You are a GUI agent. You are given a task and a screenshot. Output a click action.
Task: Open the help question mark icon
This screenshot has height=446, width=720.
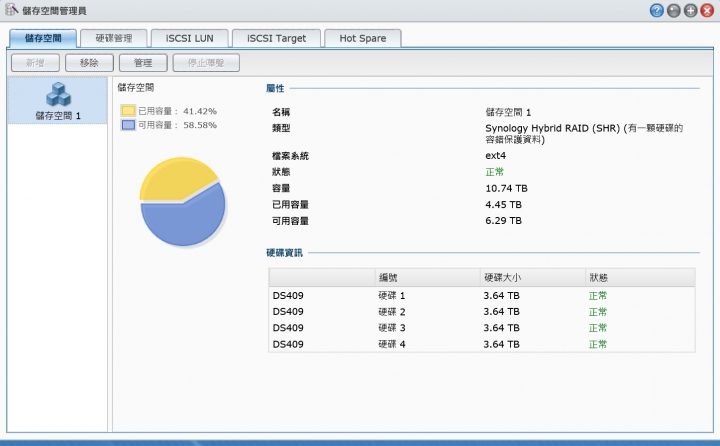point(657,11)
